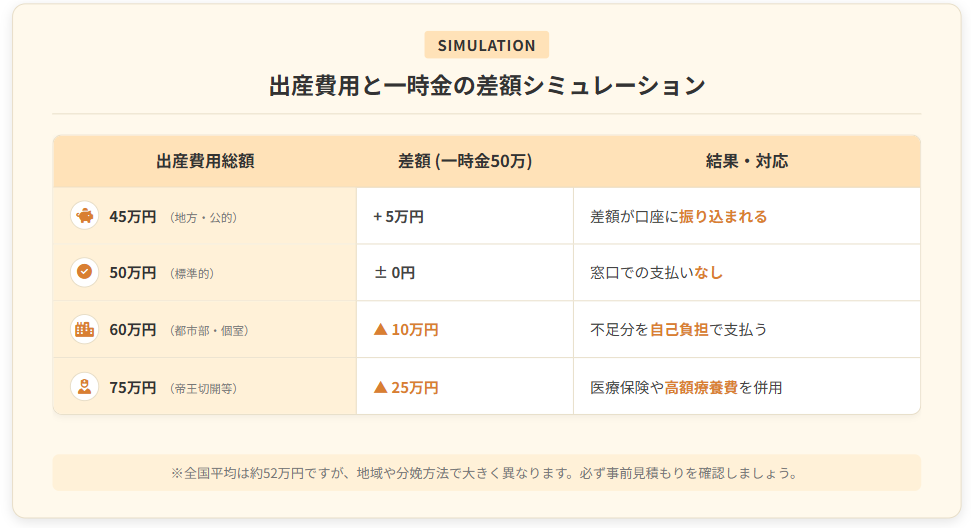Screen dimensions: 971x528
Task: Click the footnote about 全国平均 約52万円
Action: coord(486,473)
